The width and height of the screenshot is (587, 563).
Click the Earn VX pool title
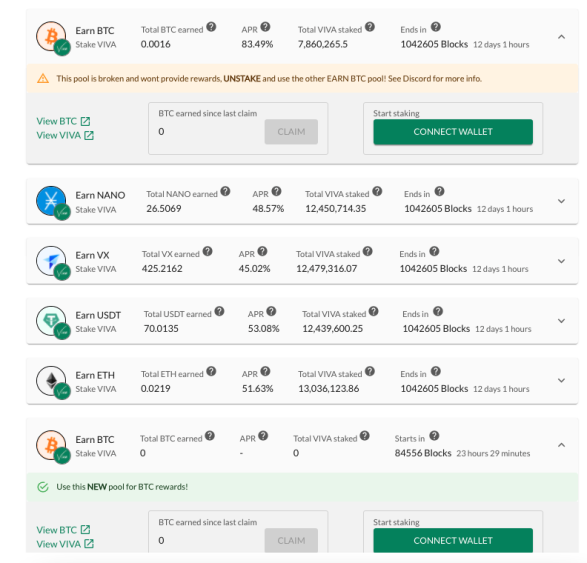pos(92,255)
